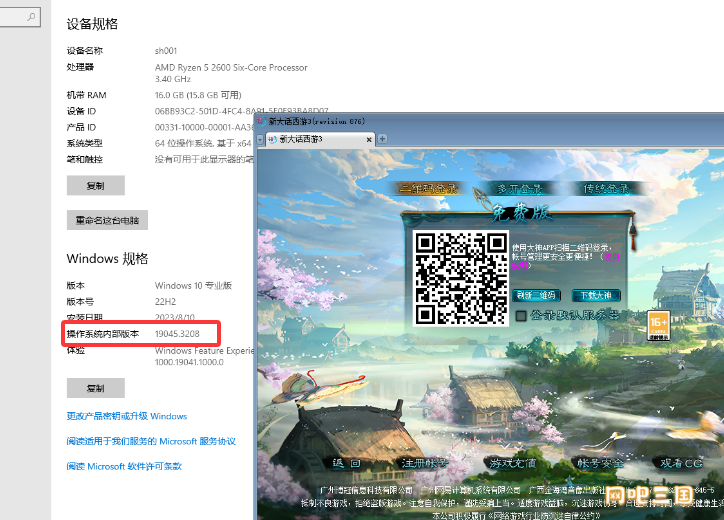Select device name value sh001
The width and height of the screenshot is (724, 520).
(x=166, y=51)
